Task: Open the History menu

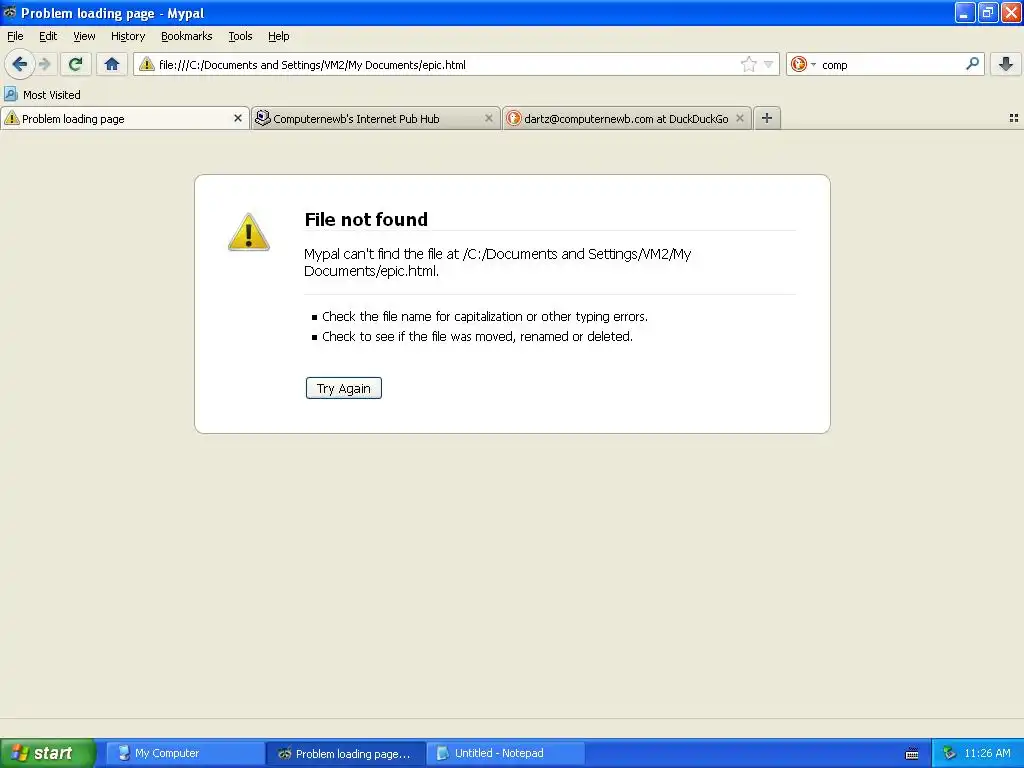Action: pyautogui.click(x=128, y=36)
